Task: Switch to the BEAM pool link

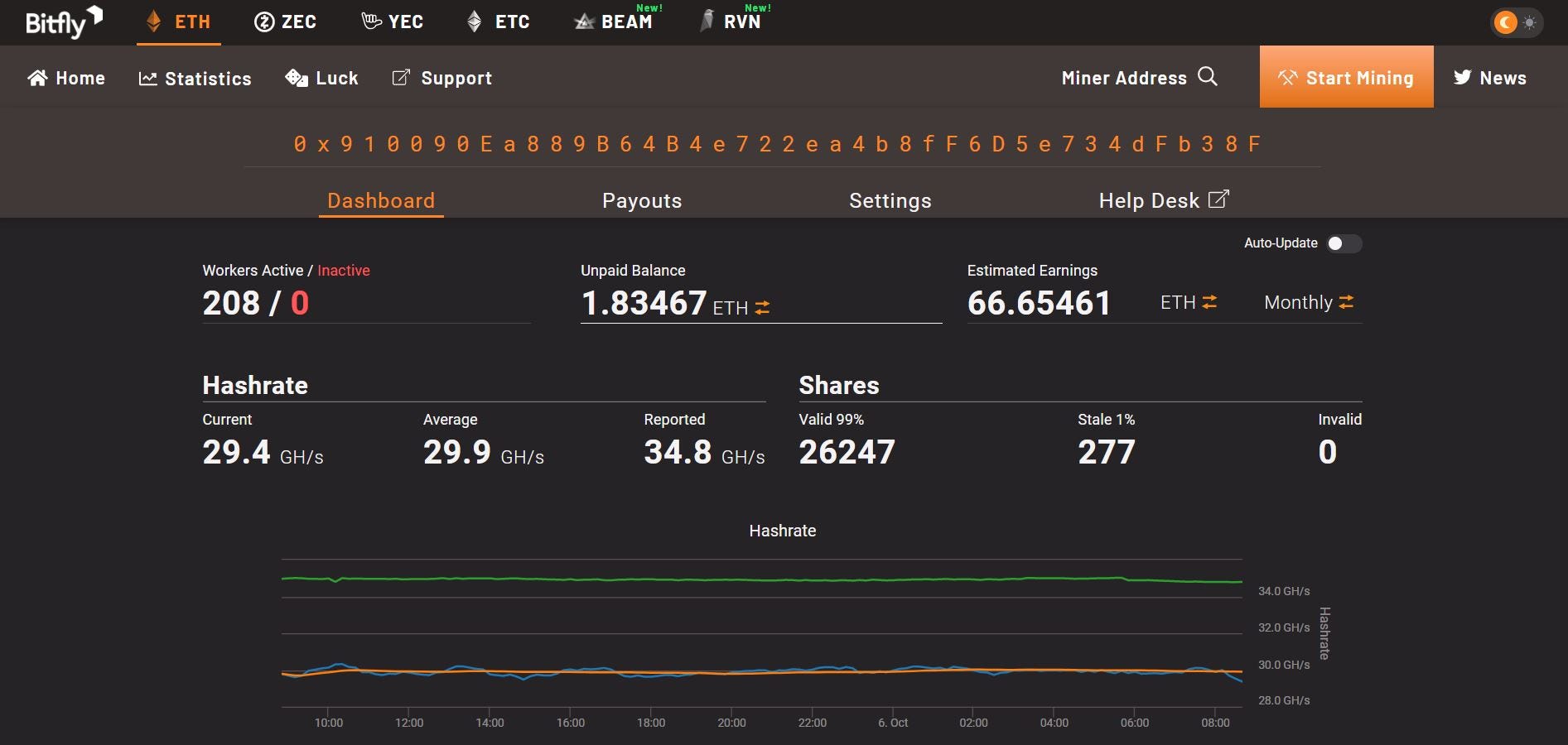Action: (614, 22)
